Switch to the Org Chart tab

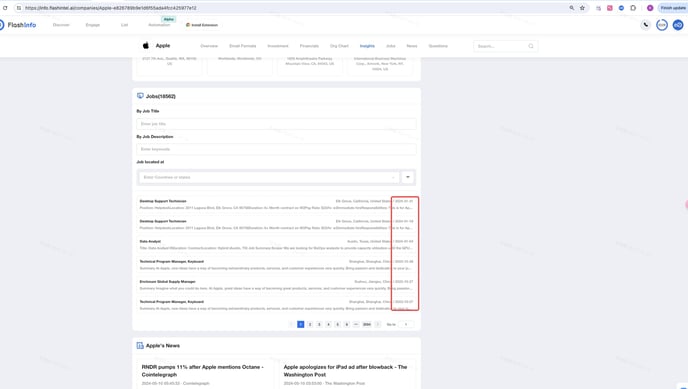tap(339, 46)
